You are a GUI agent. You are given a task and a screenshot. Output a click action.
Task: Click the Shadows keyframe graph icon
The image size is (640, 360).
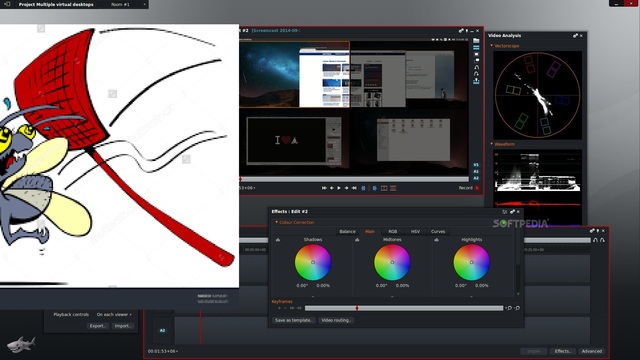[x=278, y=240]
